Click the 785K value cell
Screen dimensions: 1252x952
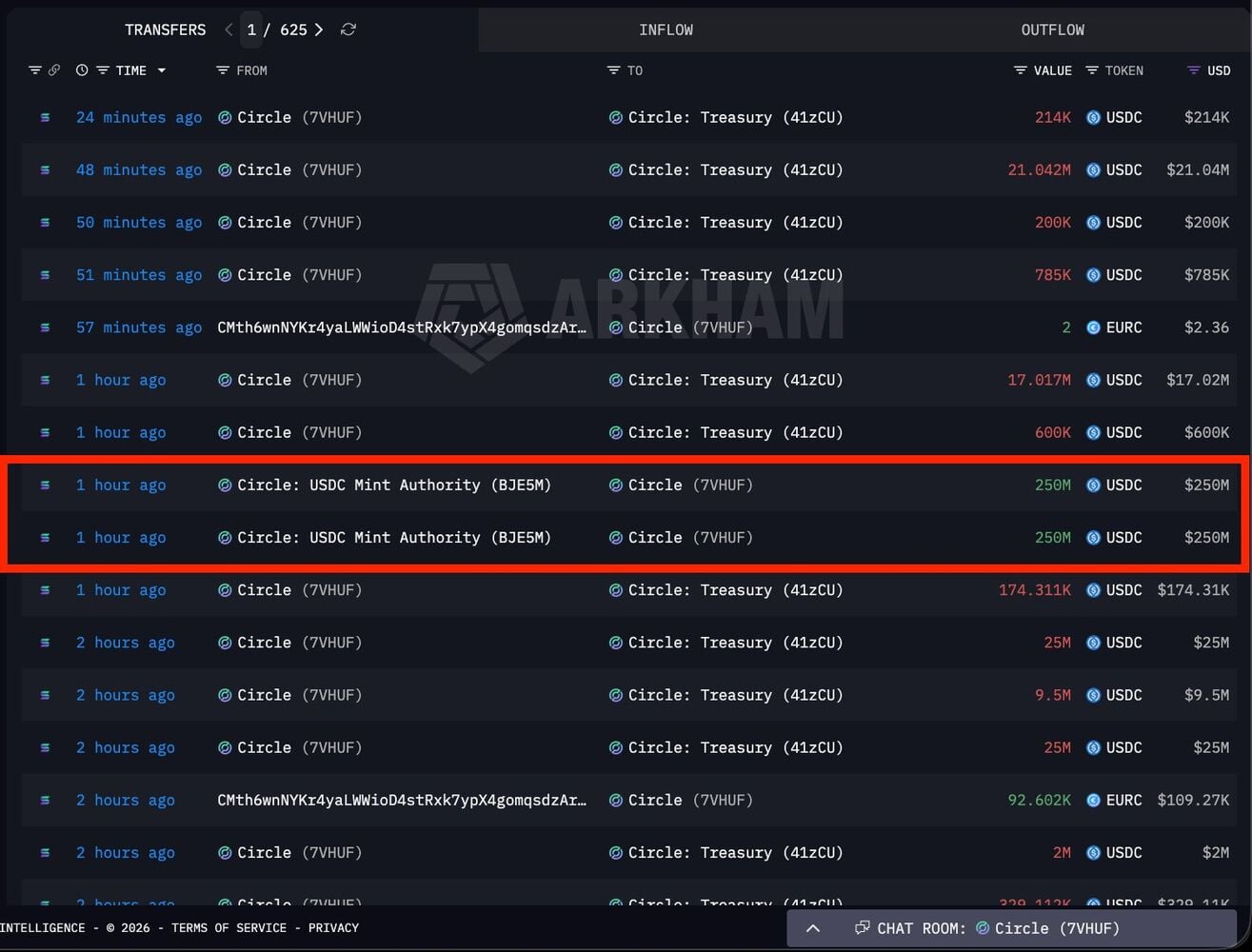click(x=1053, y=274)
